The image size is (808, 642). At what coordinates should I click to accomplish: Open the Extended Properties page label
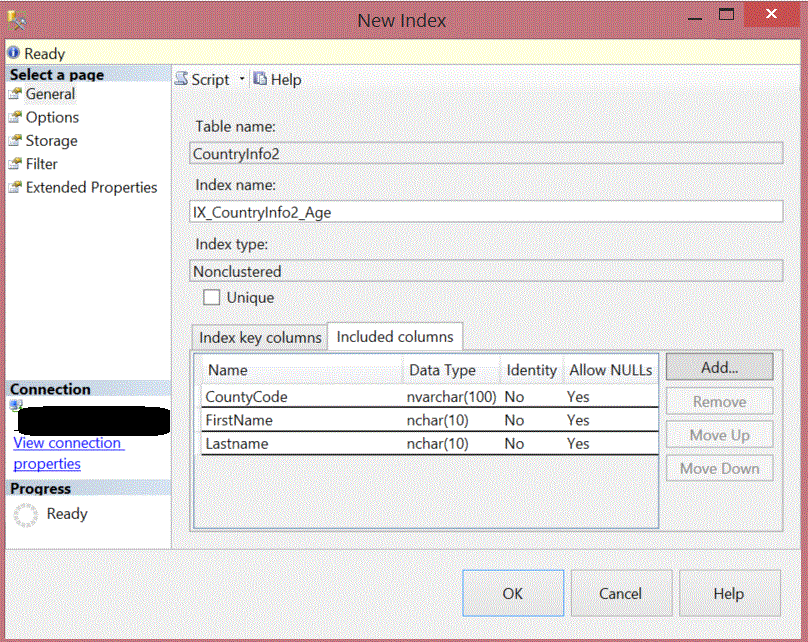91,187
